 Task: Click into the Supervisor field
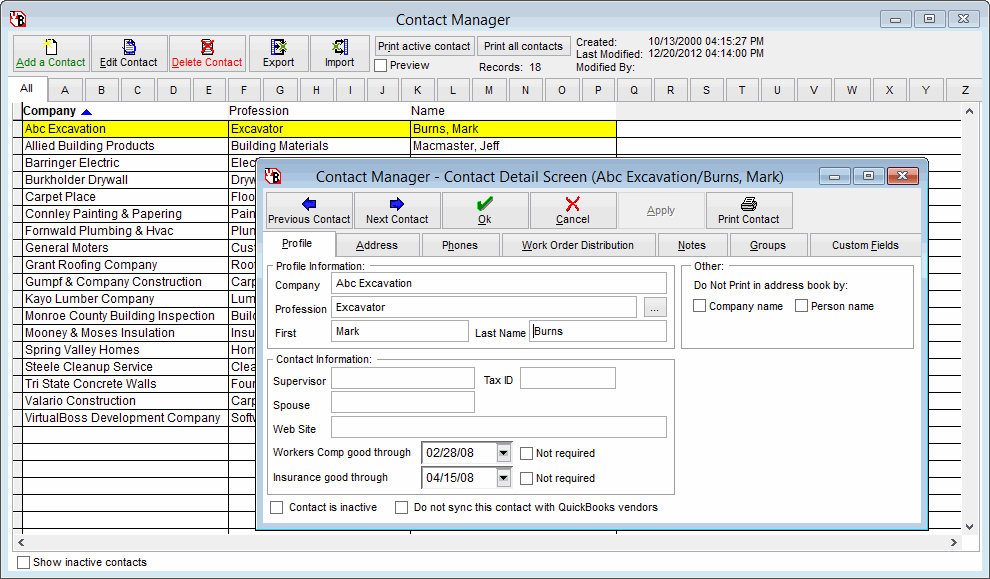tap(403, 379)
